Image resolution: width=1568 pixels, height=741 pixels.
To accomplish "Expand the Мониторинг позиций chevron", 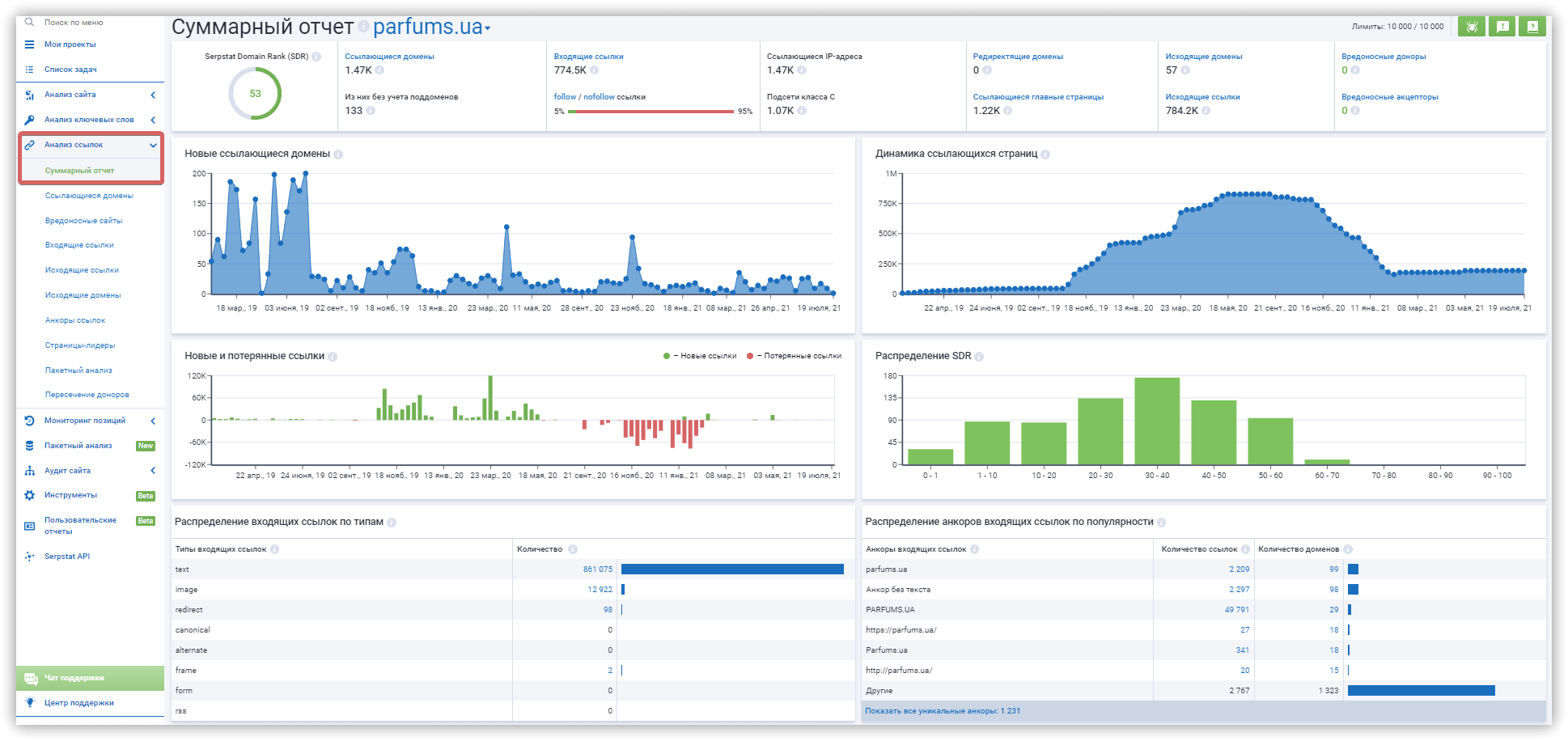I will [153, 421].
